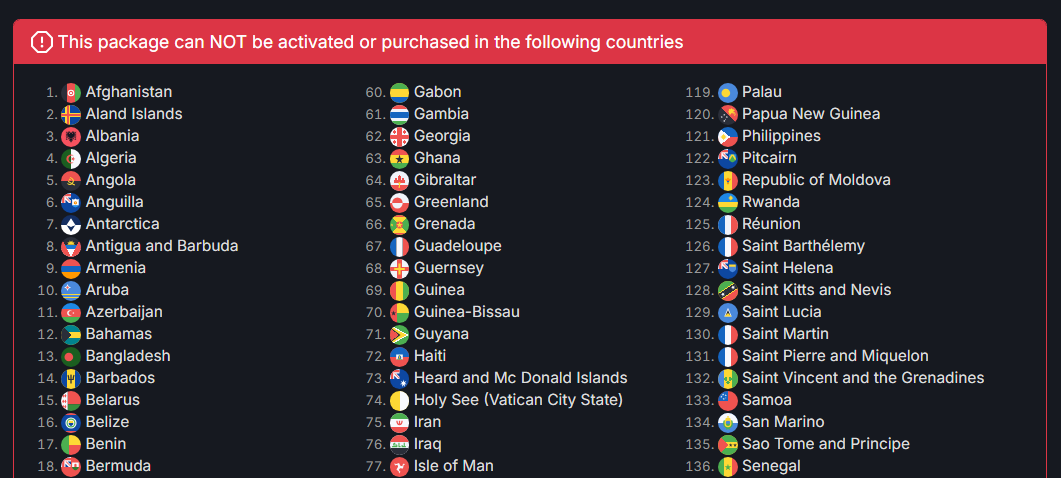Select the Bangladesh flag icon
The image size is (1061, 478).
coord(71,357)
